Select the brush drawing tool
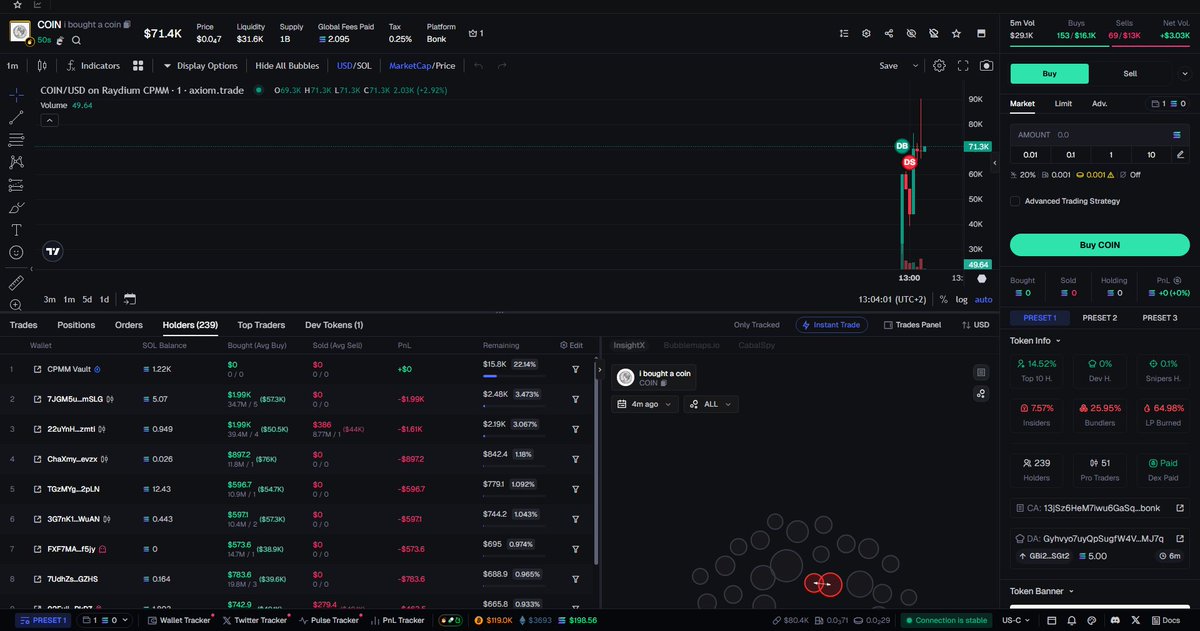Viewport: 1200px width, 631px height. coord(16,208)
